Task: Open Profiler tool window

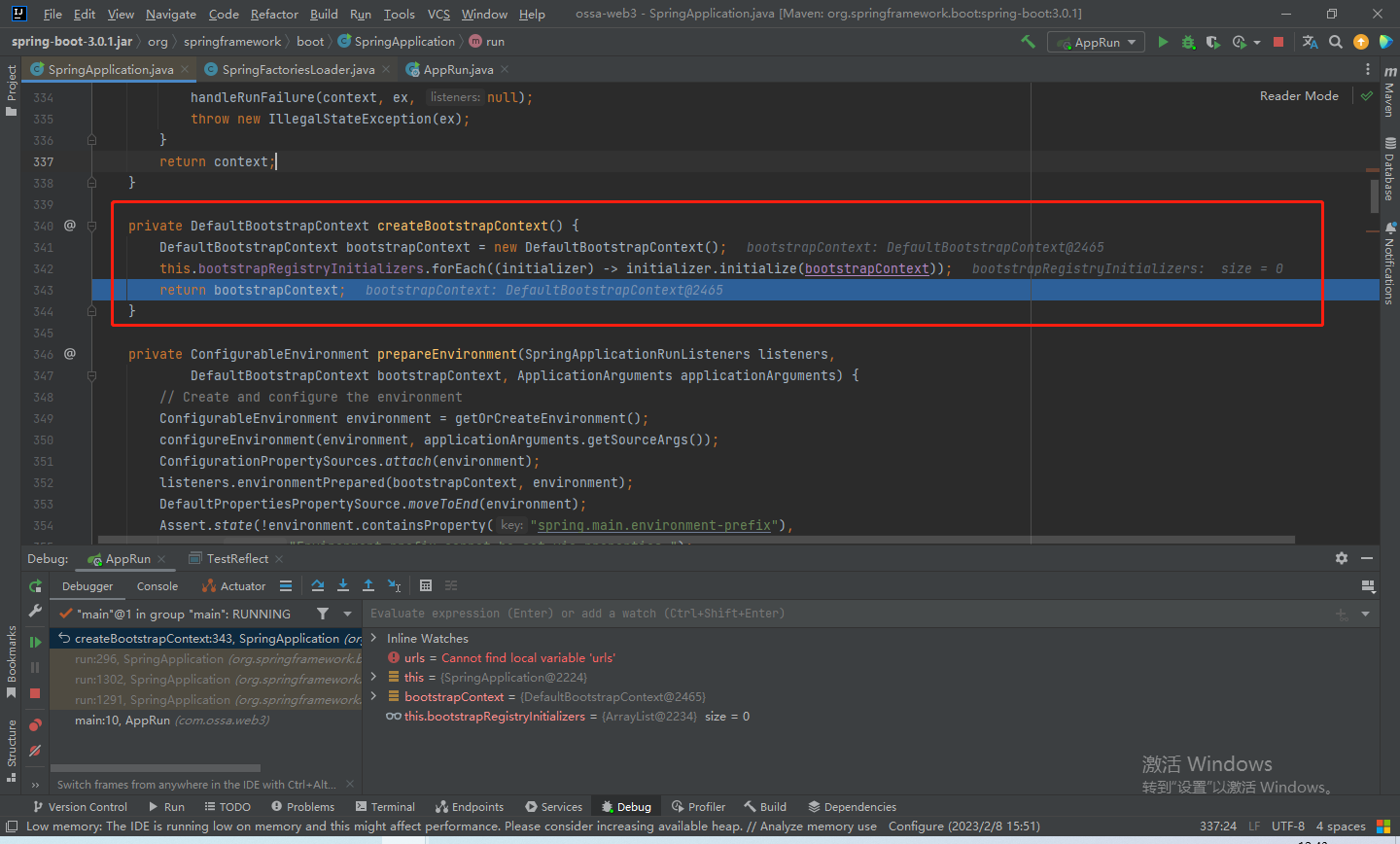Action: (x=699, y=806)
